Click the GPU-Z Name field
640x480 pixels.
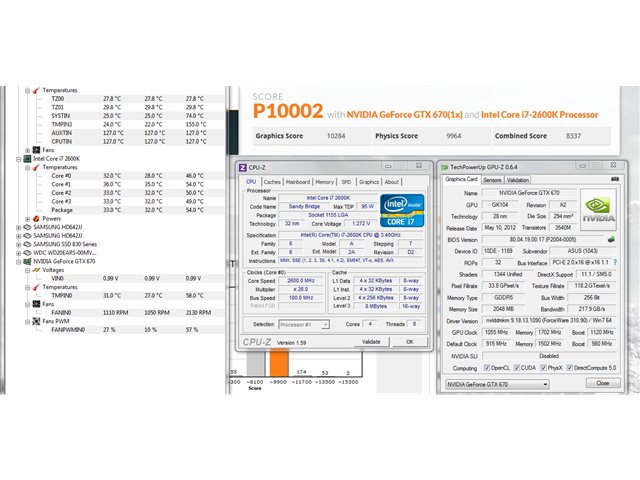[x=529, y=193]
